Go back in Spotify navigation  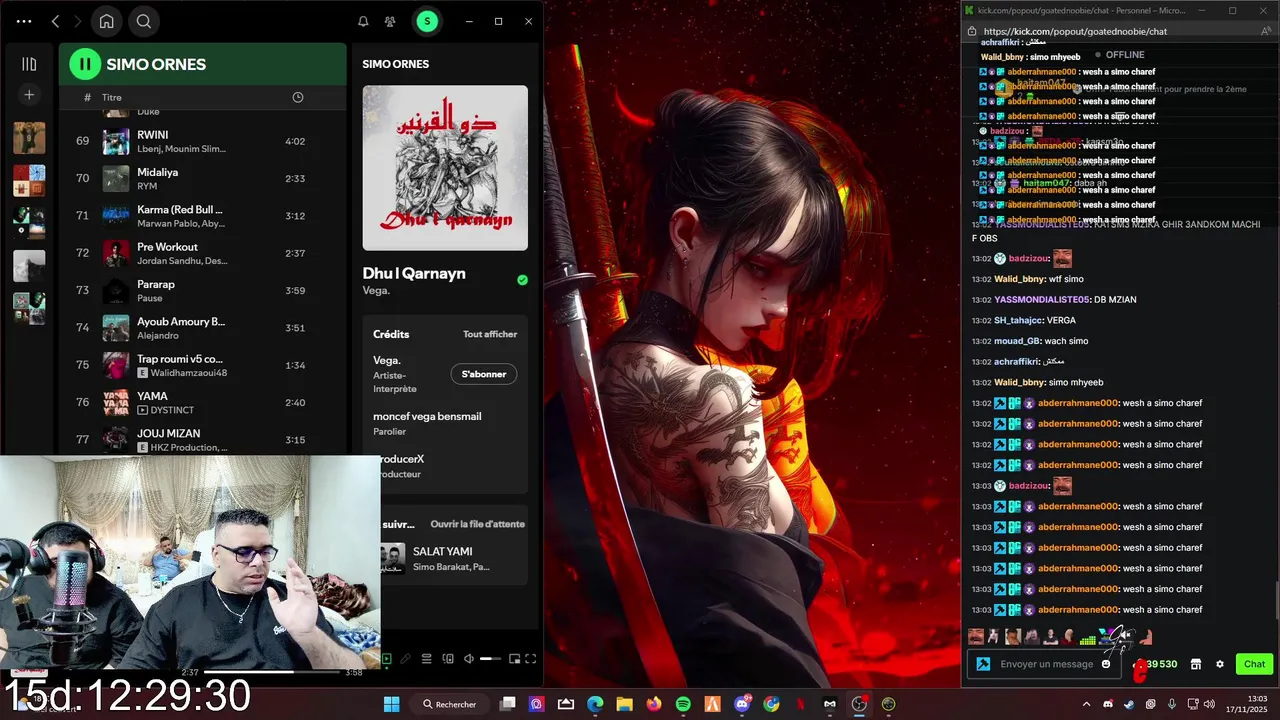tap(55, 21)
